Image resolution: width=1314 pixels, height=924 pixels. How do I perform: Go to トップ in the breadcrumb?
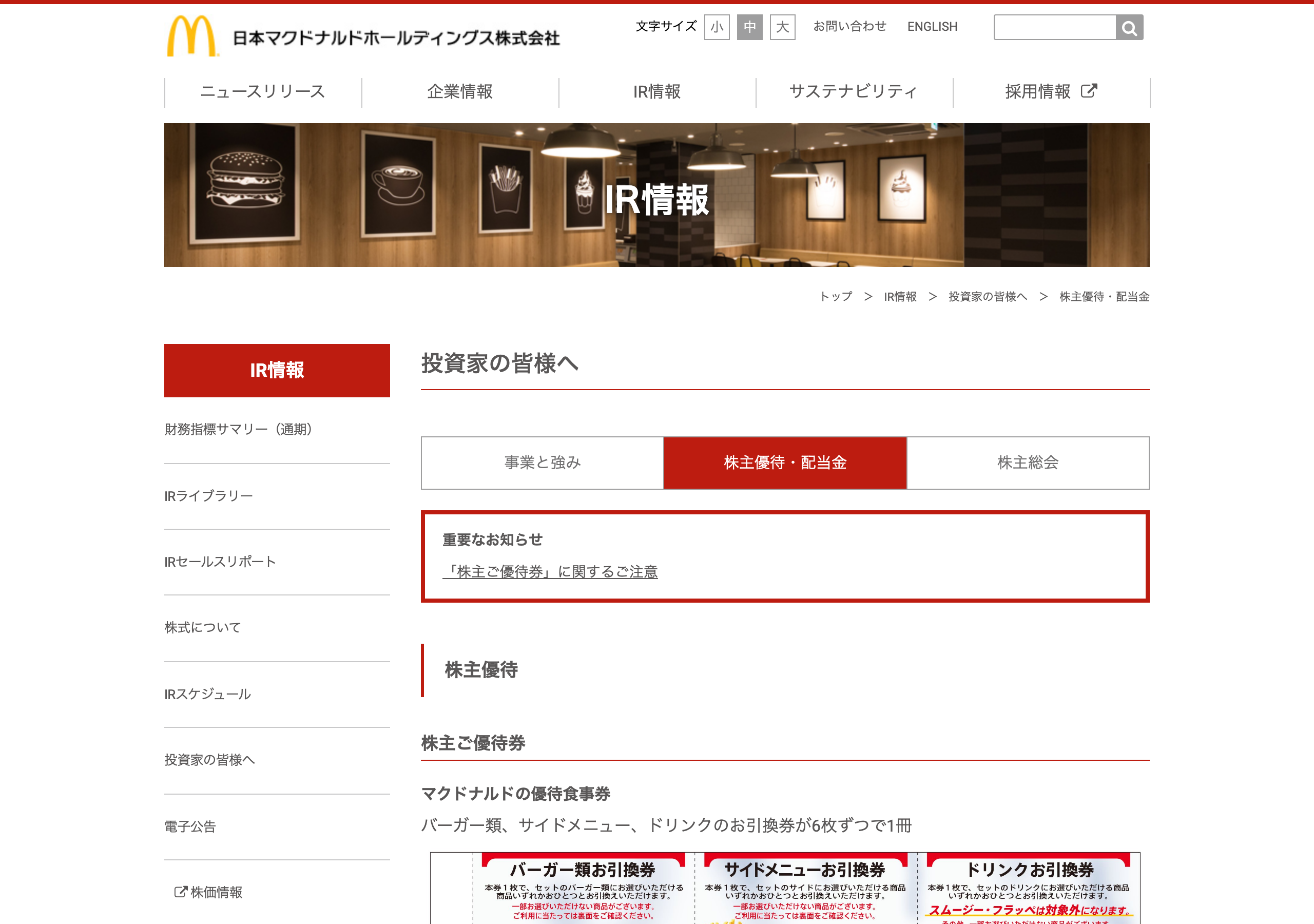tap(836, 297)
